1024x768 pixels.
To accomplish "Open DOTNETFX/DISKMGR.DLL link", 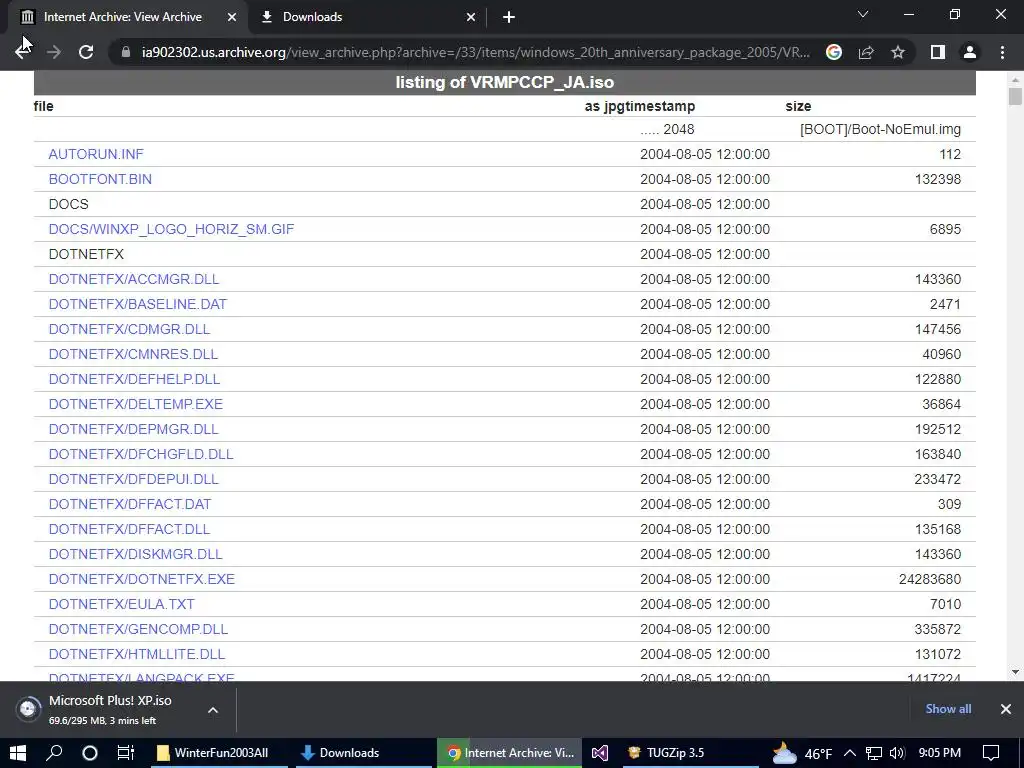I will point(136,554).
